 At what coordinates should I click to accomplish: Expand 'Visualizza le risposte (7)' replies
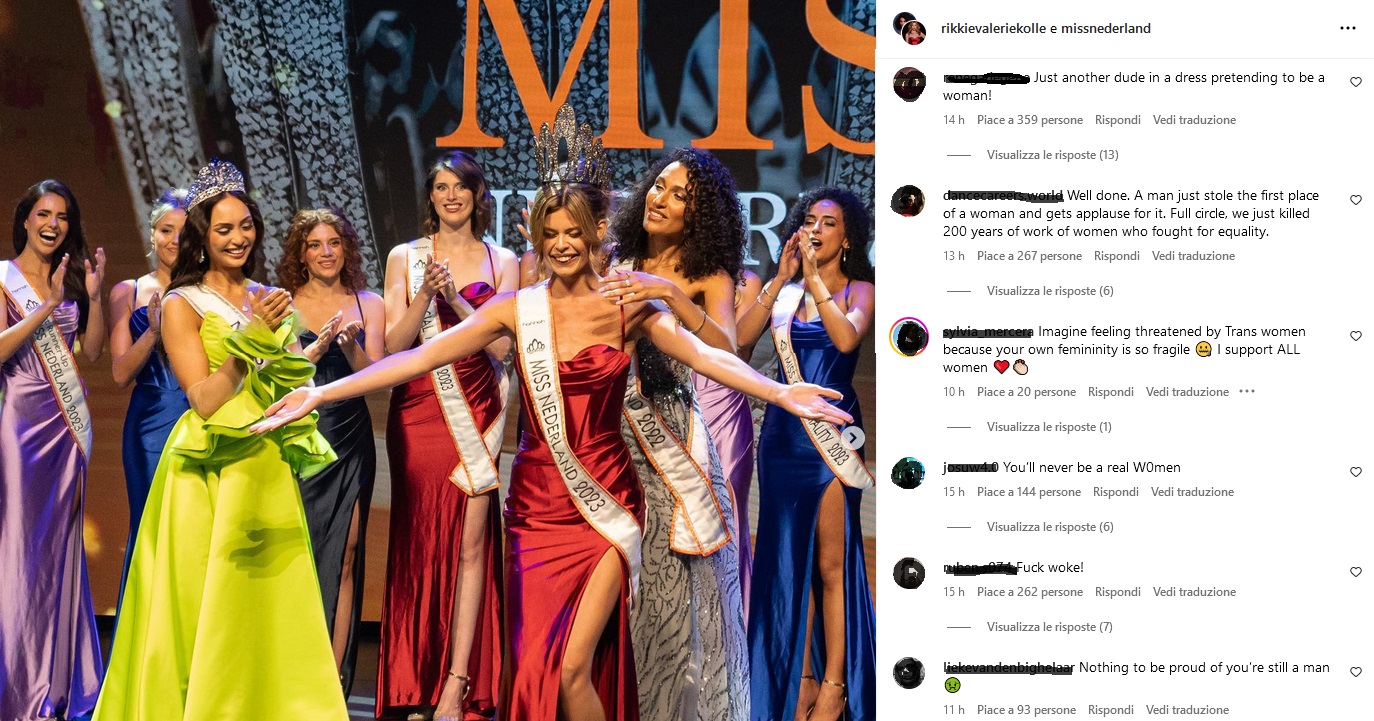(x=1049, y=627)
